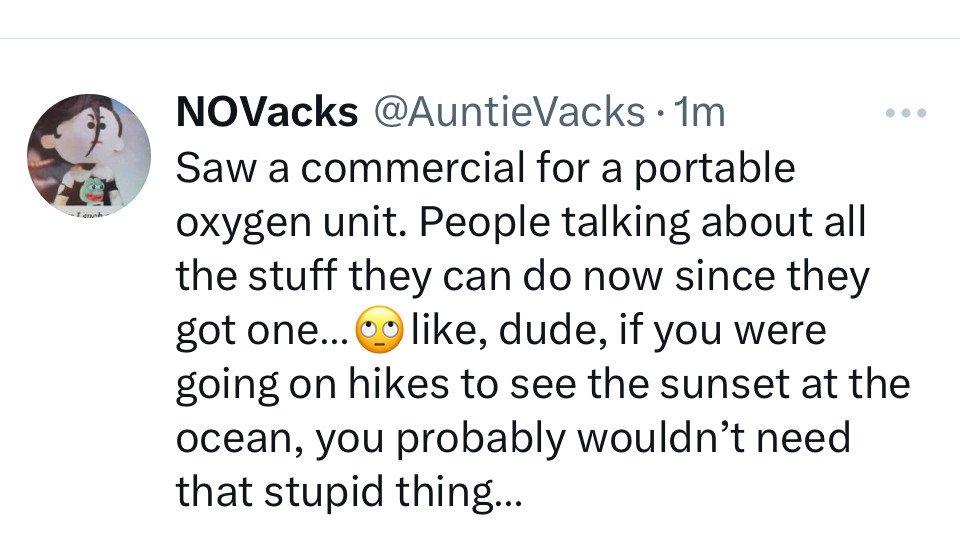Screen dimensions: 960x535
Task: Visit the NOVacks display name profile
Action: click(266, 113)
